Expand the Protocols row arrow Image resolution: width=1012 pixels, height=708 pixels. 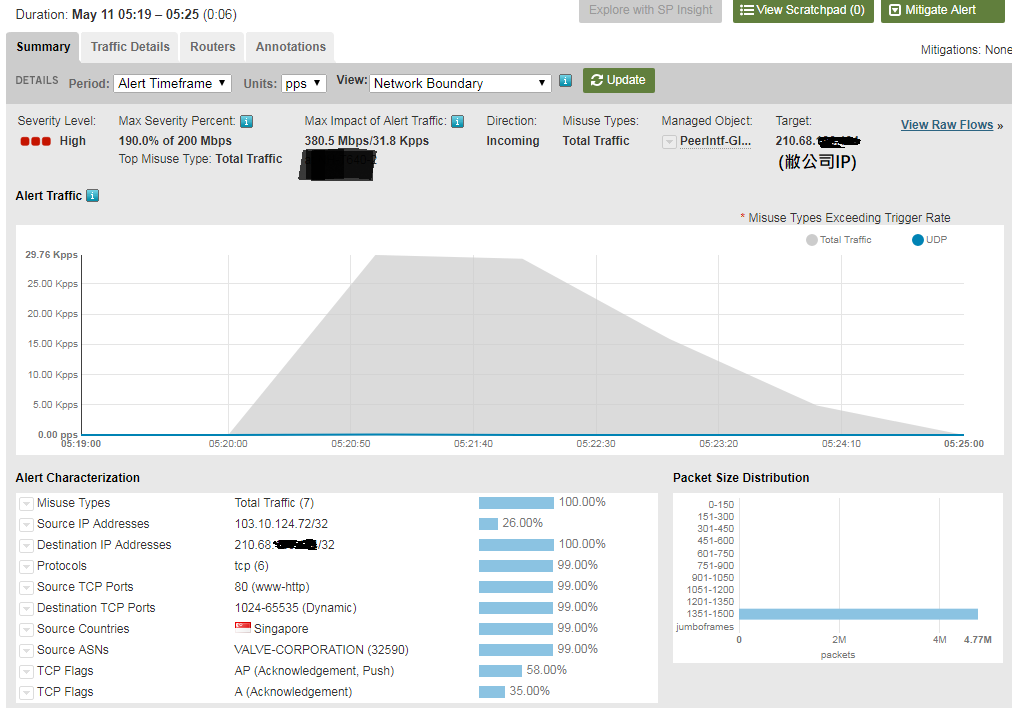click(26, 567)
